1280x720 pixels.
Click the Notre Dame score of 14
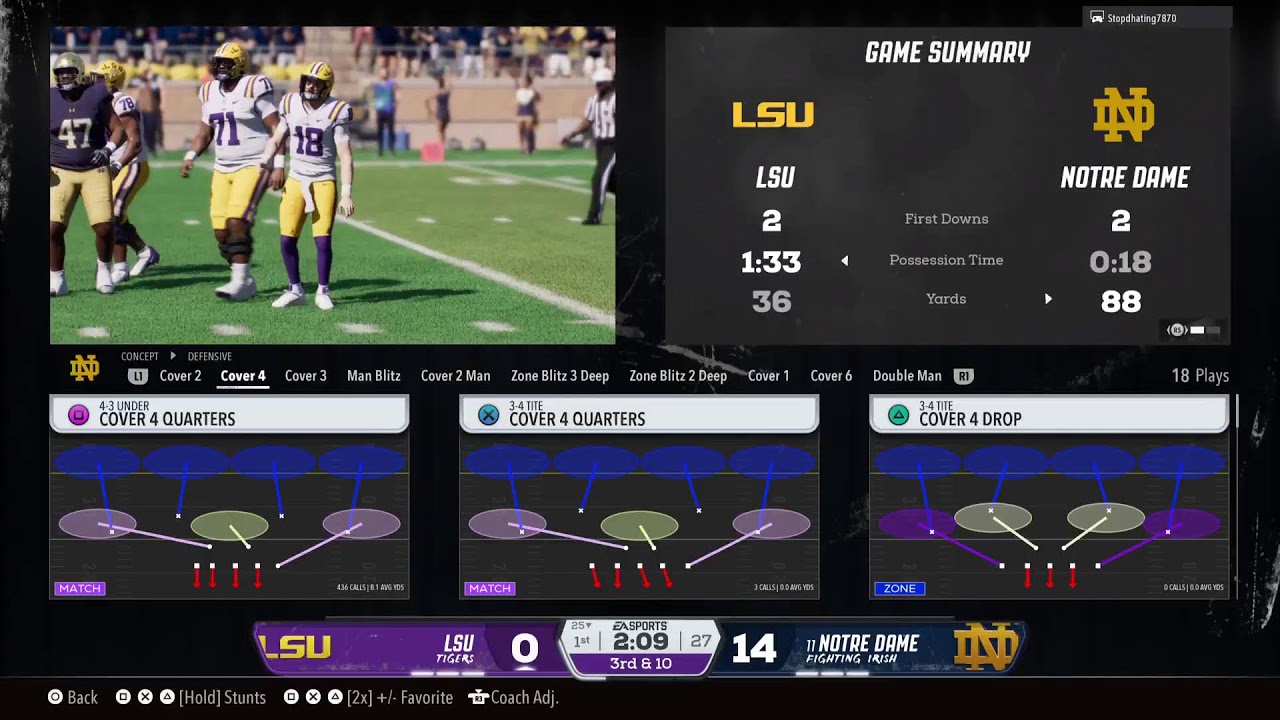tap(754, 649)
